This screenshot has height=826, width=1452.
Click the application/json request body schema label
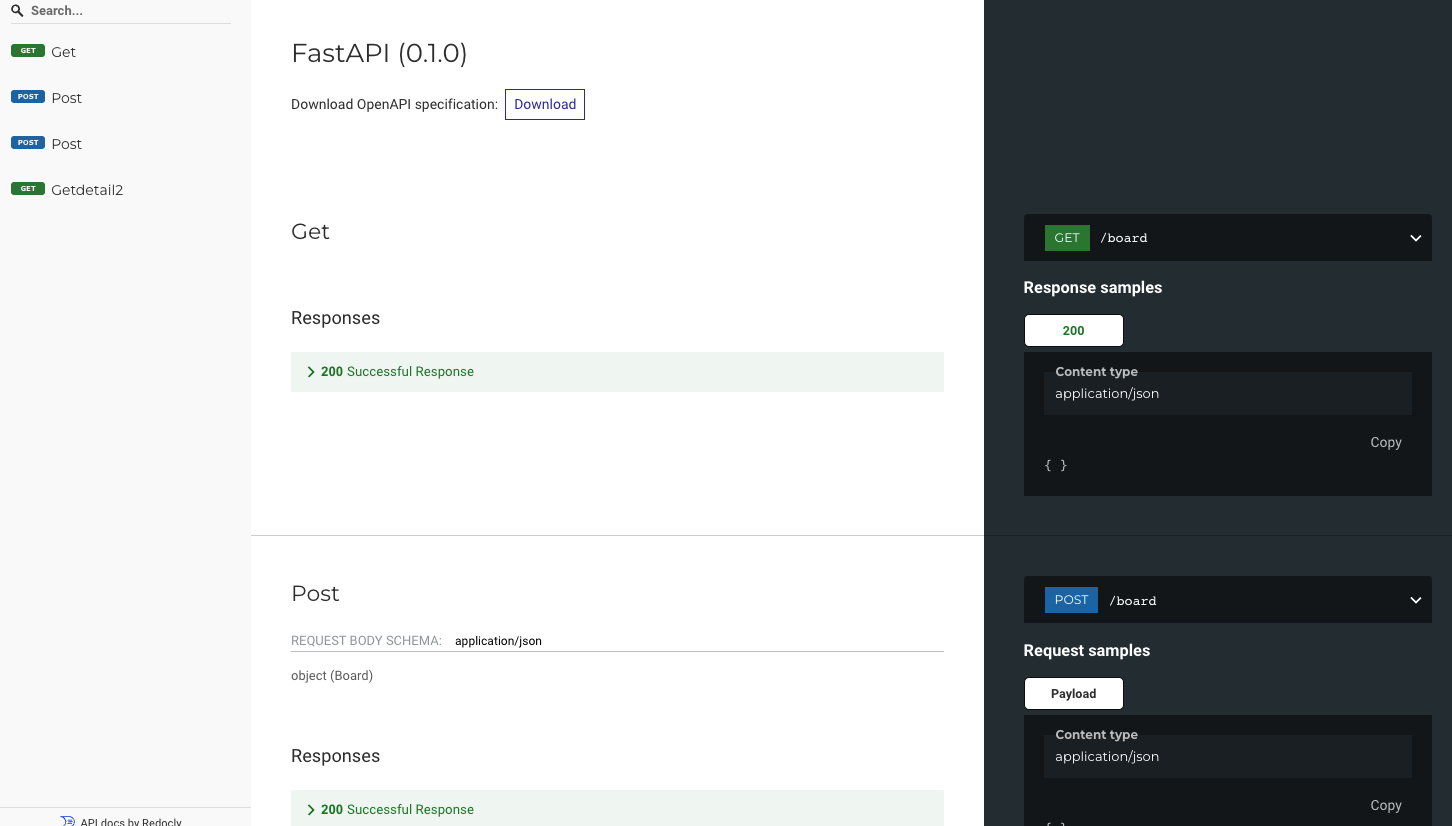[498, 641]
